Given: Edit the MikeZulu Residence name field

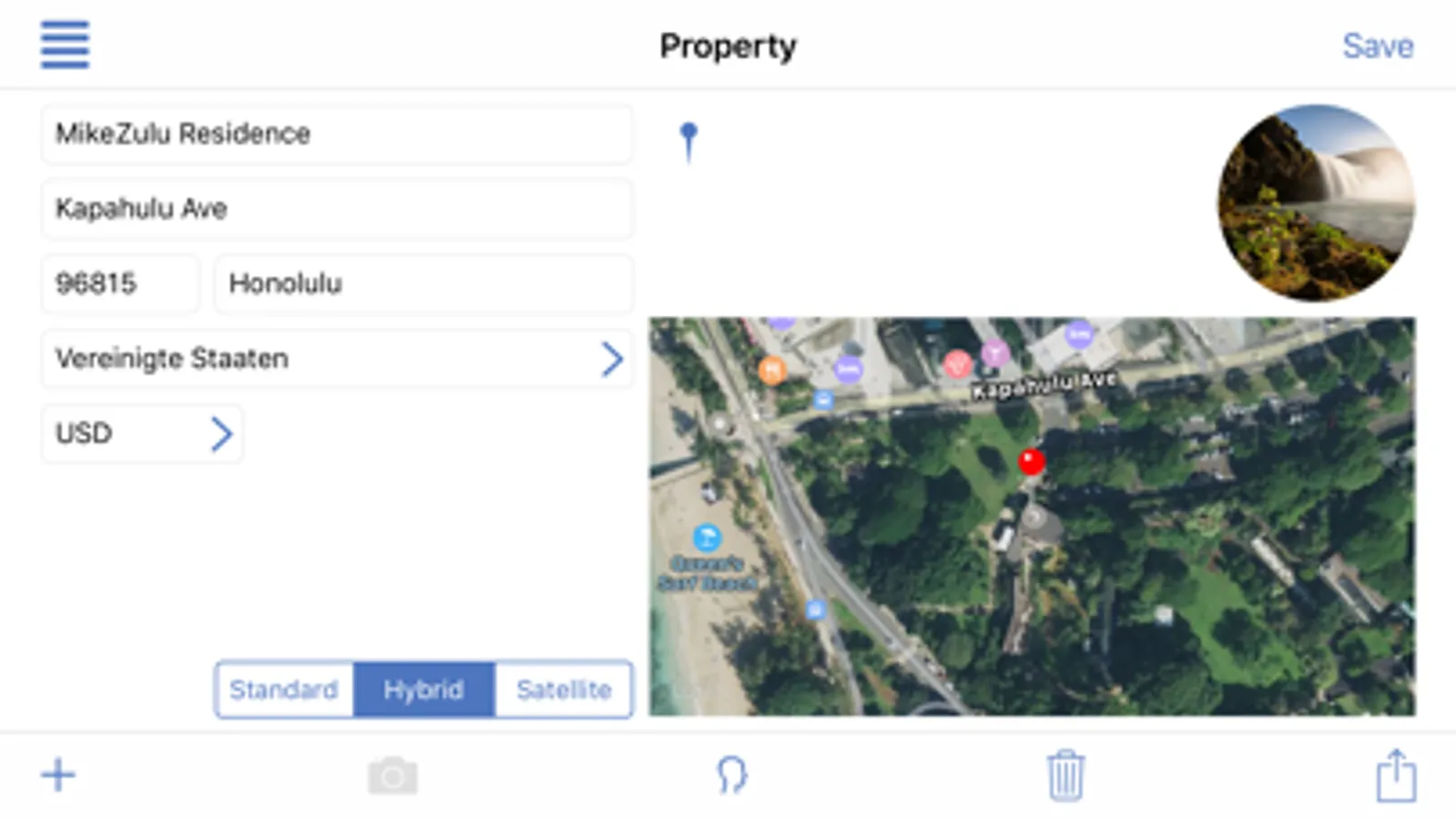Looking at the screenshot, I should [337, 135].
